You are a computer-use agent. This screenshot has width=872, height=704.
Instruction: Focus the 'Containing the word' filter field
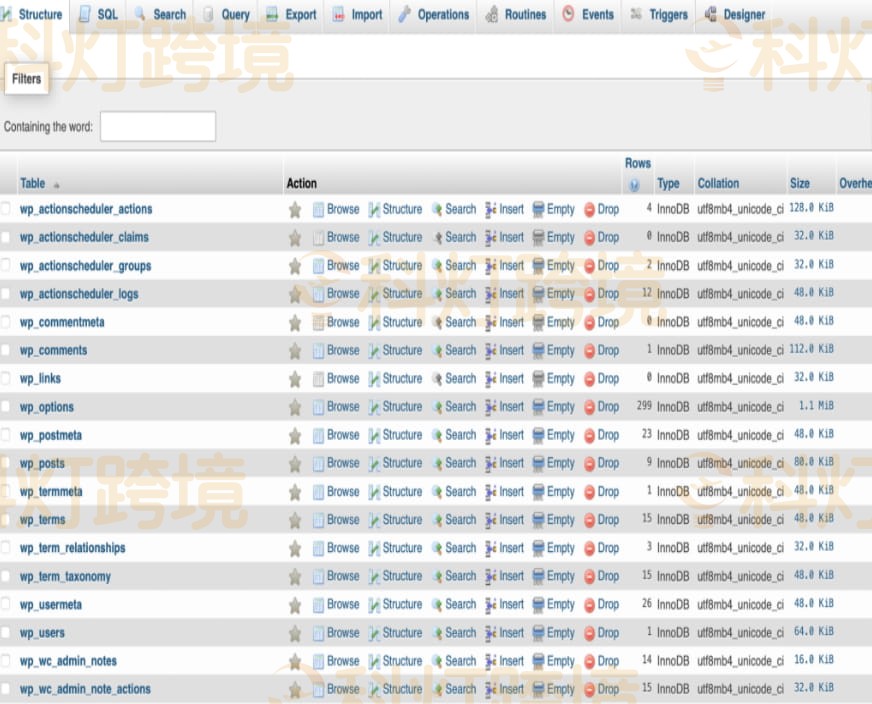[158, 127]
